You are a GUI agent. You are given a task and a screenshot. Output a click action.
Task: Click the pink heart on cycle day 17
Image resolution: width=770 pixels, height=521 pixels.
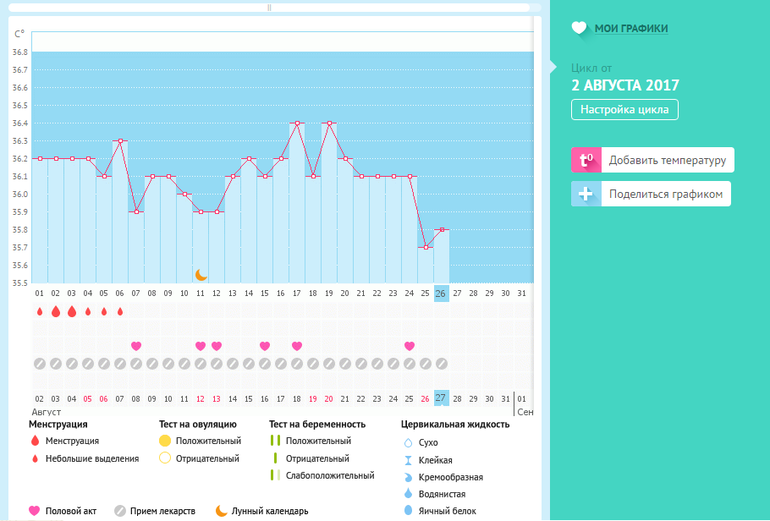[x=297, y=346]
